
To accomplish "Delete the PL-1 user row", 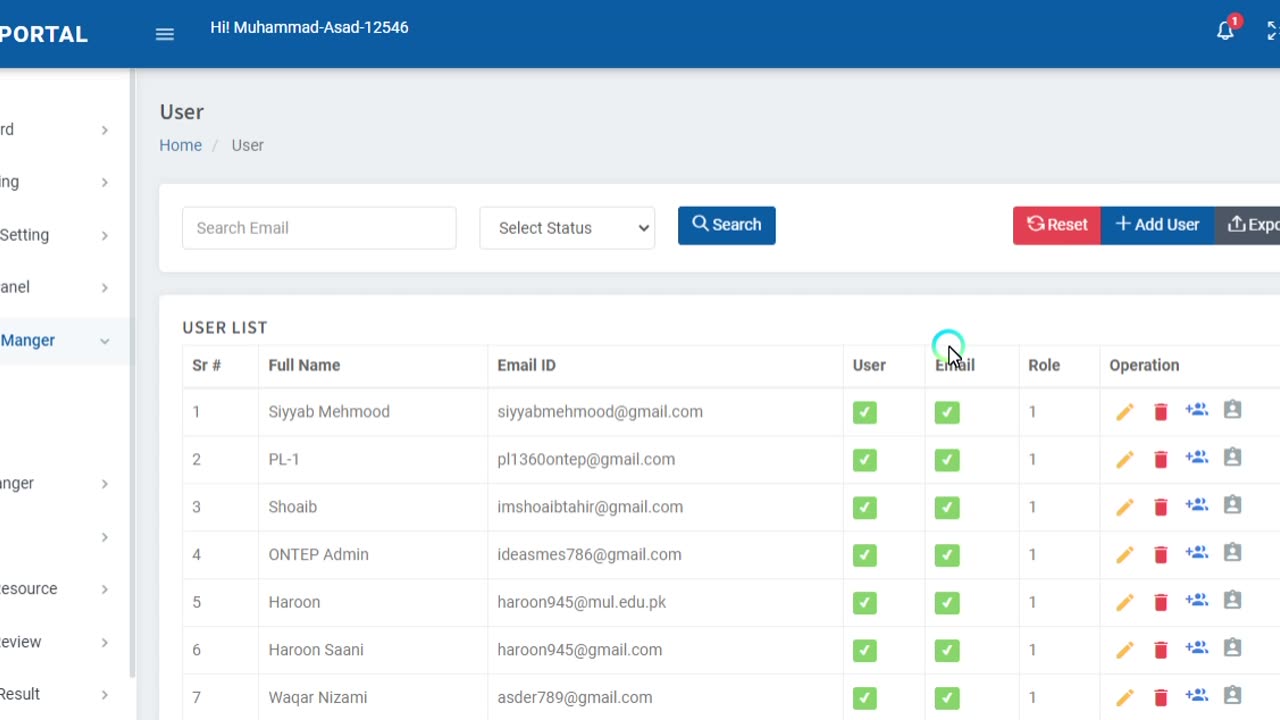I will (x=1161, y=460).
